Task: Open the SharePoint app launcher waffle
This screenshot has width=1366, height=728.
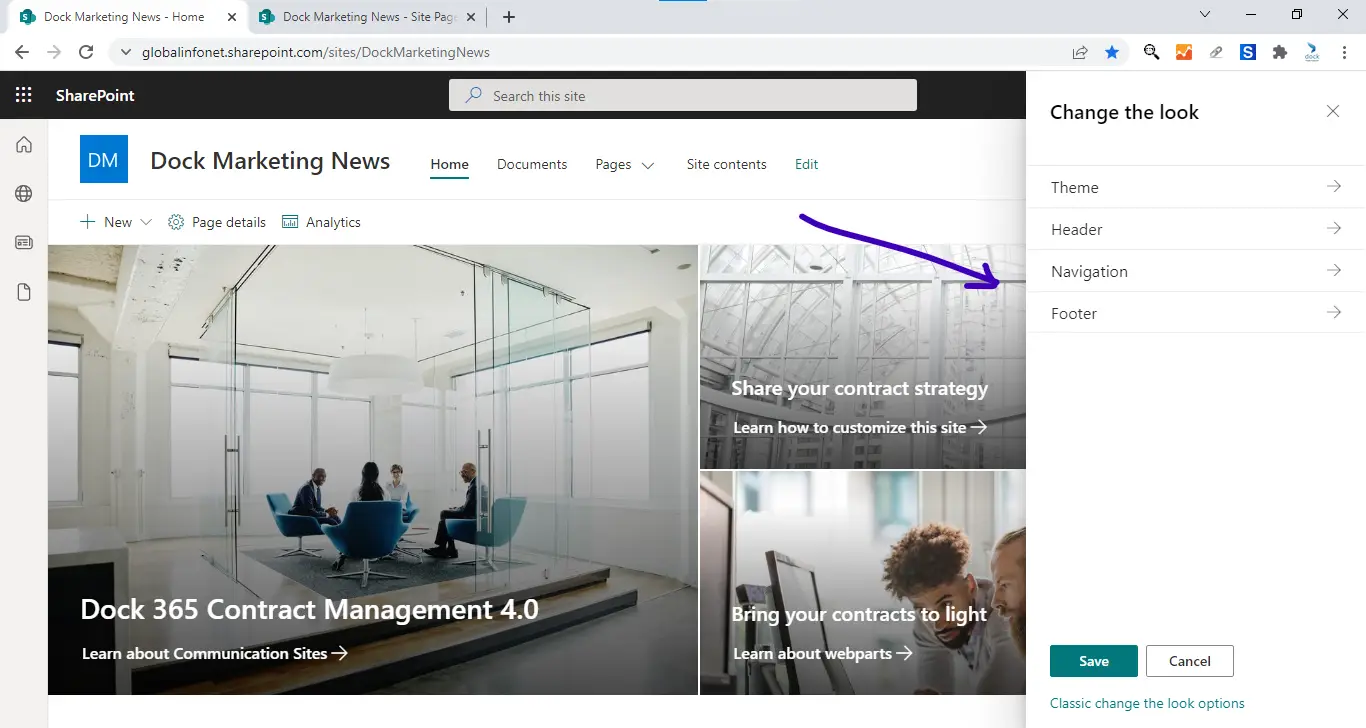Action: coord(24,95)
